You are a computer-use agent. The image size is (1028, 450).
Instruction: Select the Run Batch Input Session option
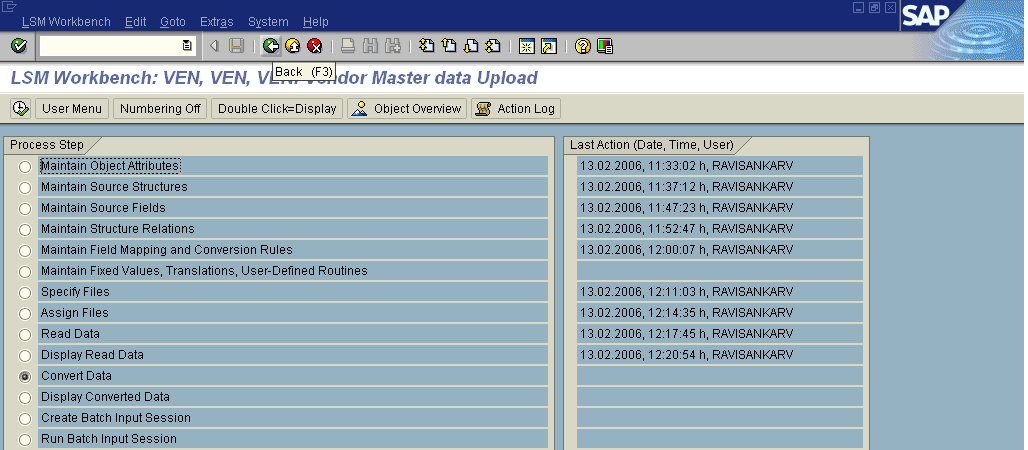click(25, 440)
